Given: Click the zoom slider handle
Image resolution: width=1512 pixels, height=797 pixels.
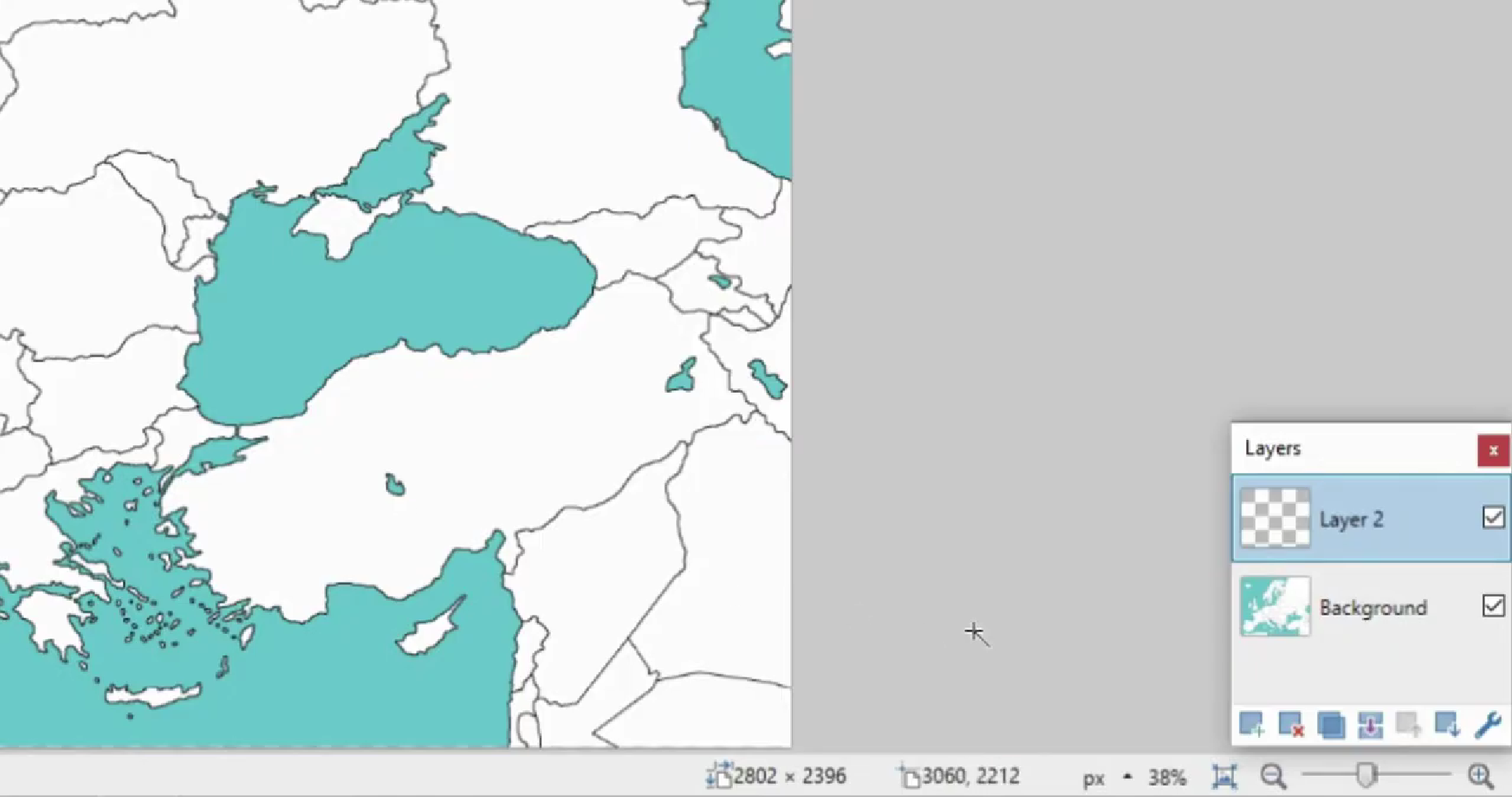Looking at the screenshot, I should 1367,776.
